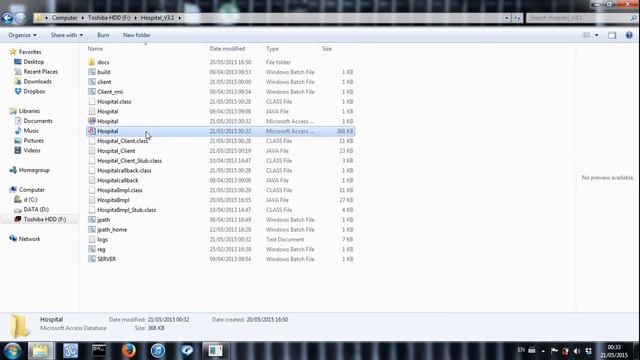Select HospitalImpl.class file

tap(120, 190)
